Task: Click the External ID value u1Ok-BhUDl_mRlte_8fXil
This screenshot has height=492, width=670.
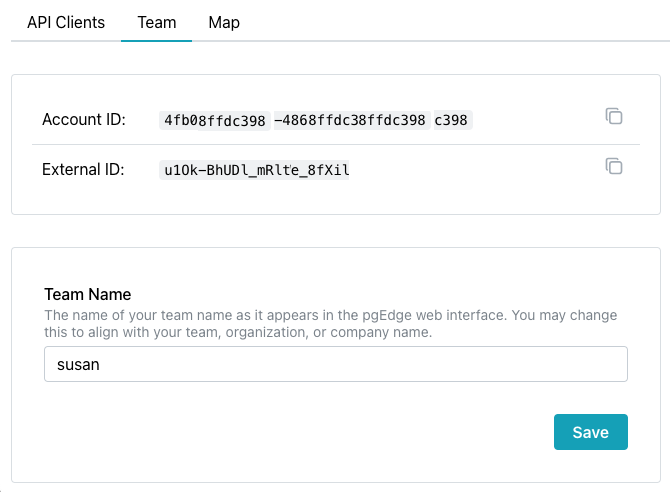Action: (257, 171)
